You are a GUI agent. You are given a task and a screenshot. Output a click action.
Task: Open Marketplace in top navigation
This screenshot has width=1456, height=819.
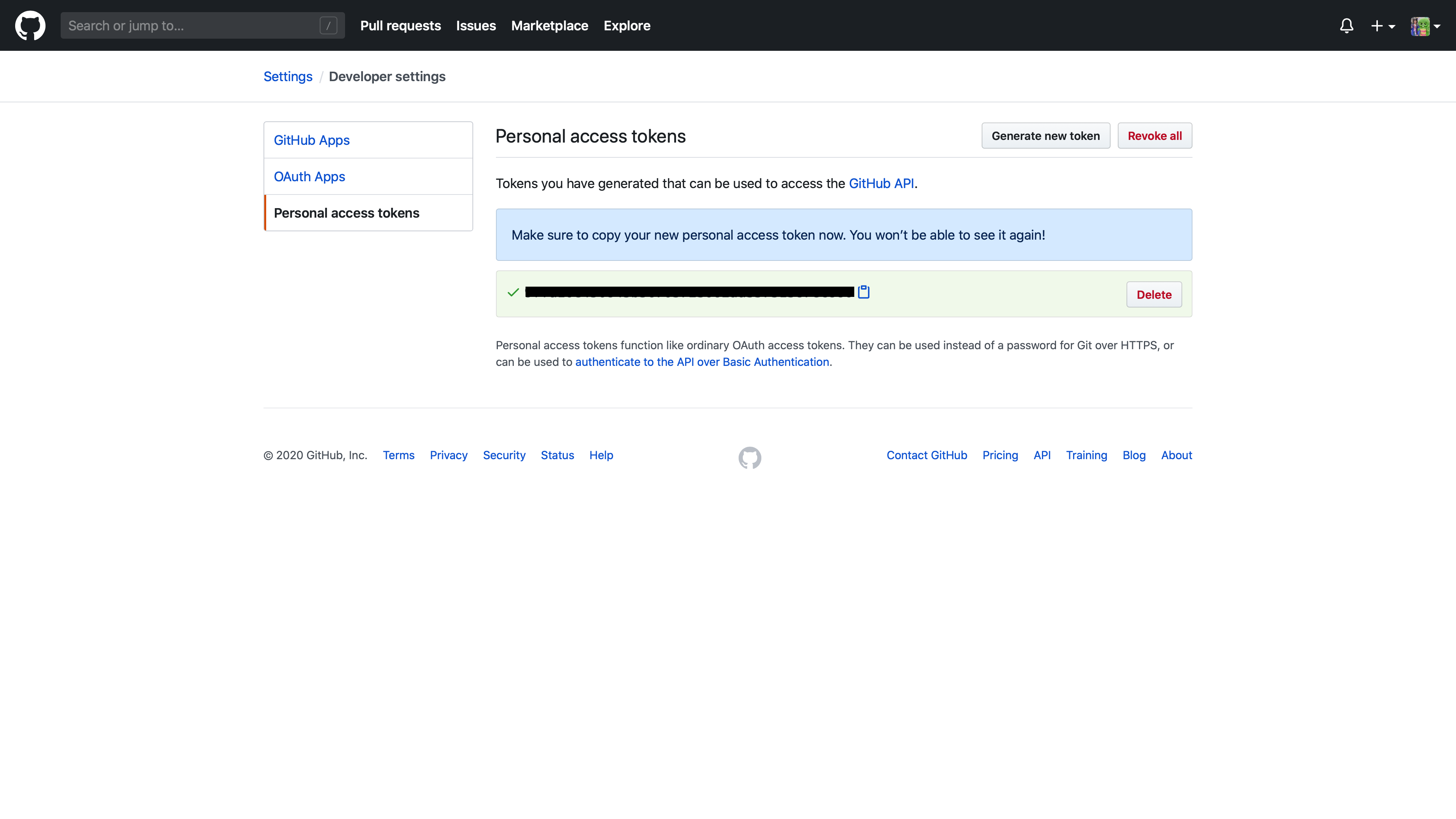pyautogui.click(x=549, y=25)
